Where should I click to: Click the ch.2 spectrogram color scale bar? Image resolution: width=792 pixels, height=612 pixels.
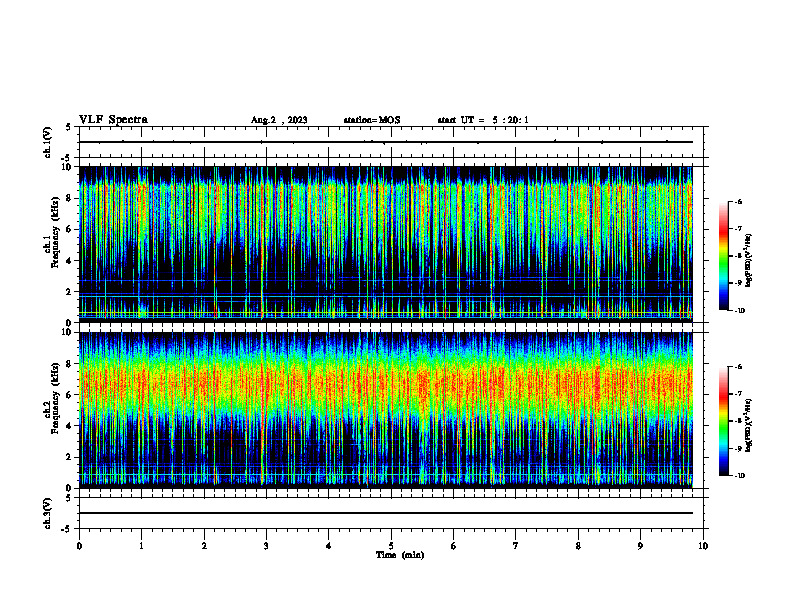(723, 421)
